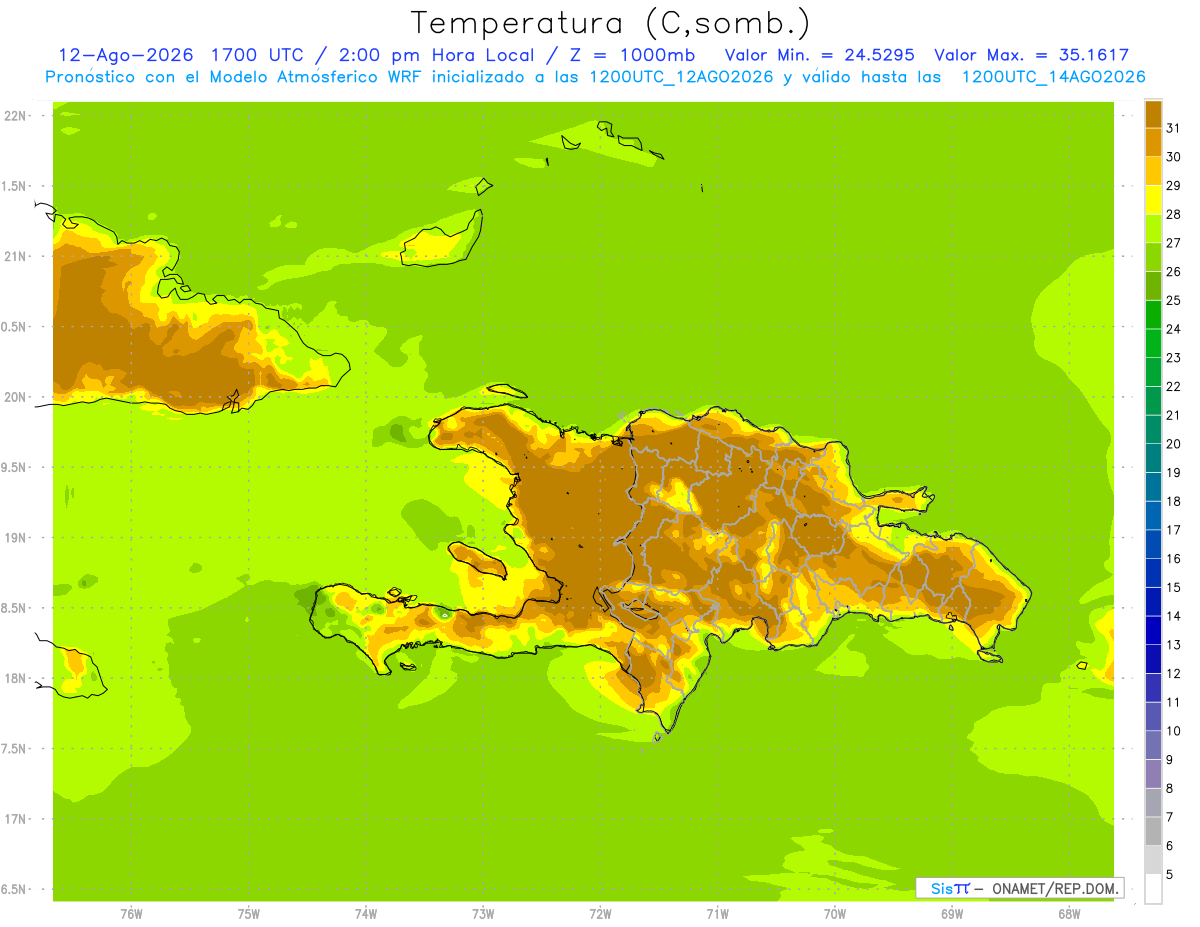Select the teal legend band between 19 and 20
The width and height of the screenshot is (1200, 927).
pos(1153,458)
